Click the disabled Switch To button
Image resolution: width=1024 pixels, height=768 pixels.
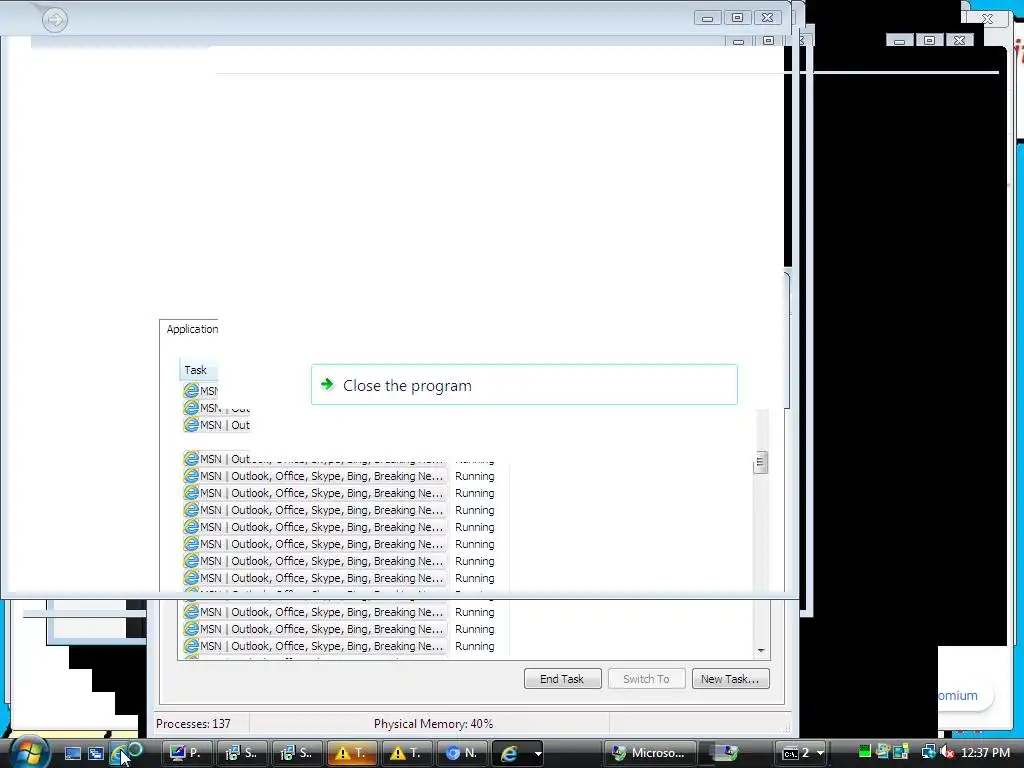pos(646,679)
